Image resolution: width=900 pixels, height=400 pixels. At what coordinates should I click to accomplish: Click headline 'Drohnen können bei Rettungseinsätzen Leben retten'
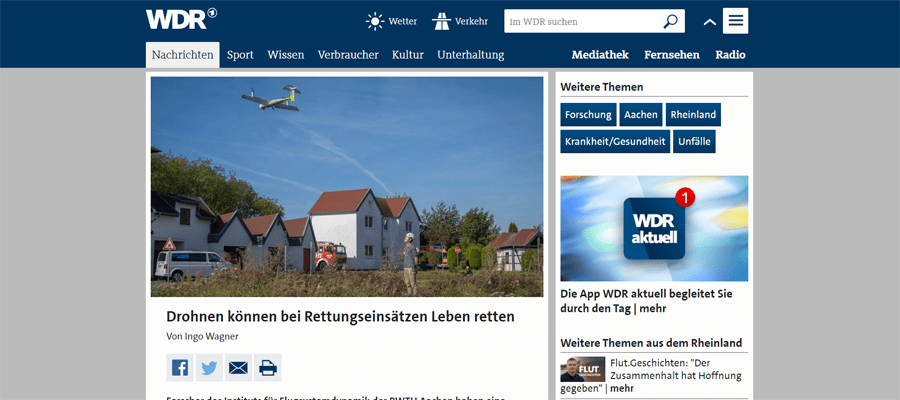340,316
